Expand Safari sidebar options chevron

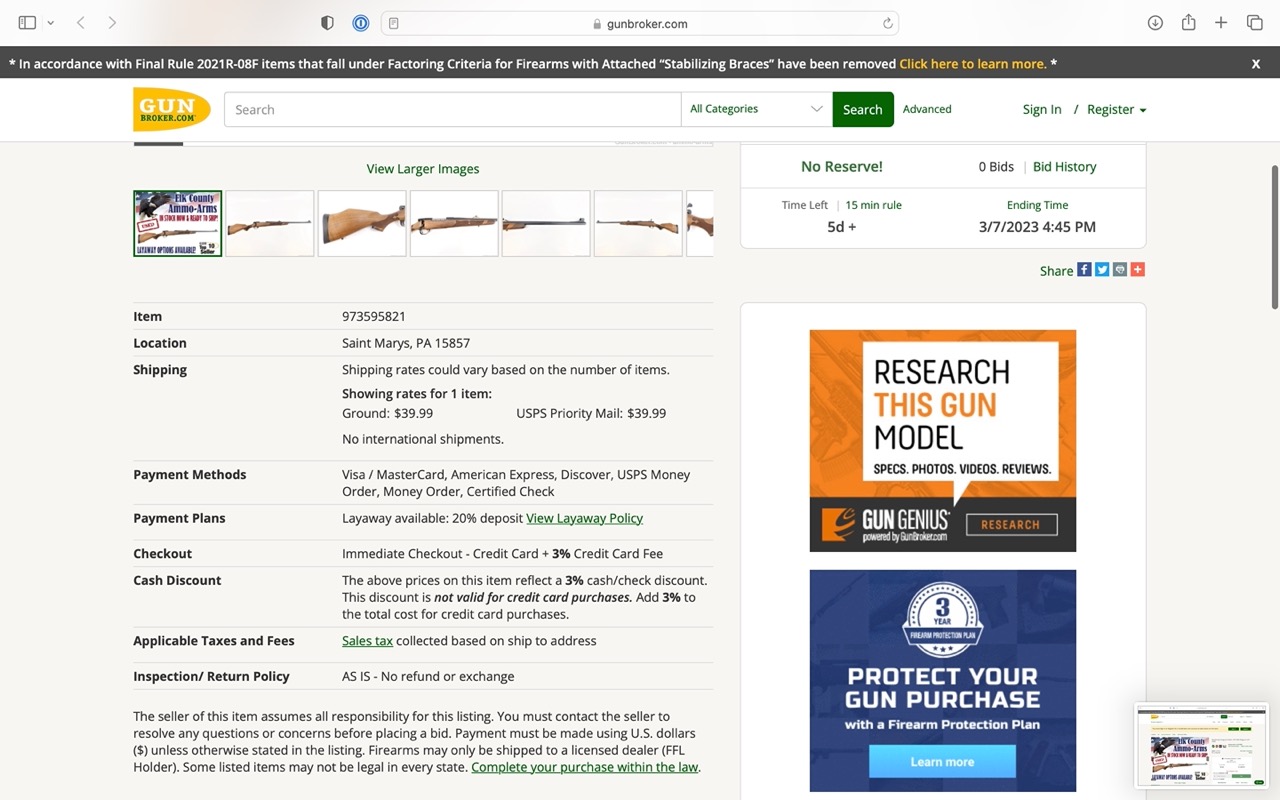click(50, 23)
